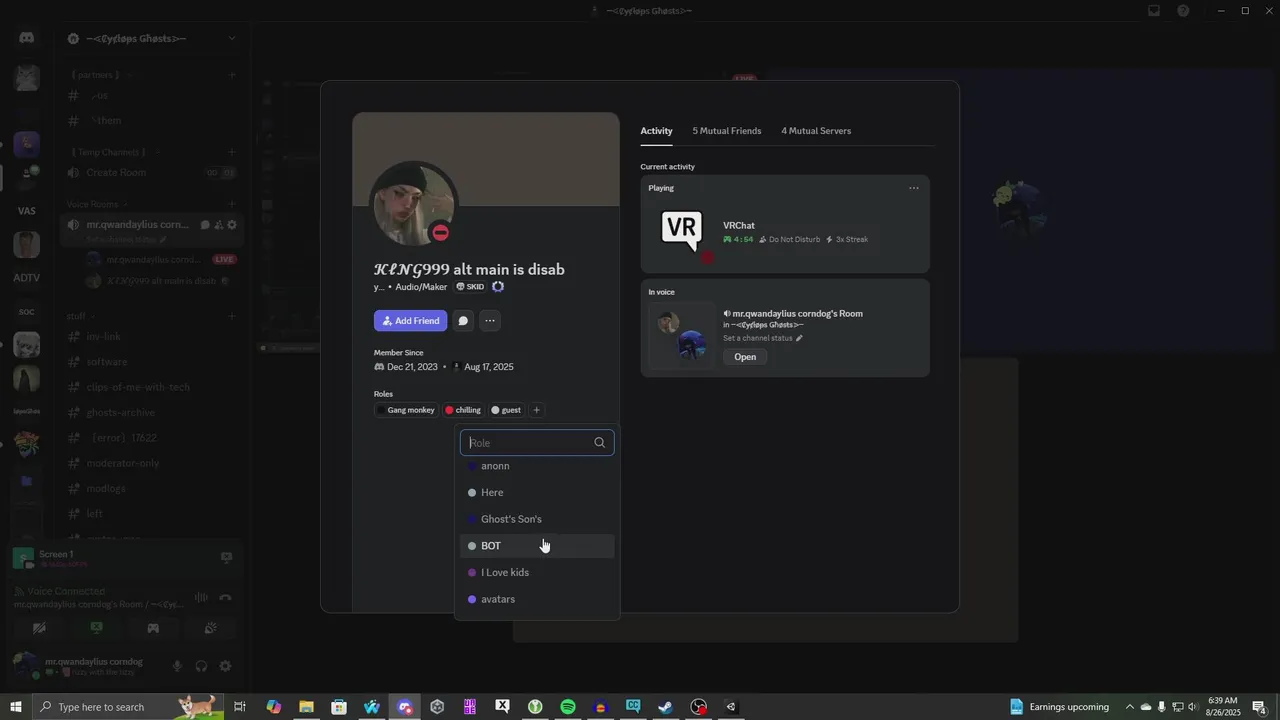Click the Add Friend button

click(x=410, y=321)
